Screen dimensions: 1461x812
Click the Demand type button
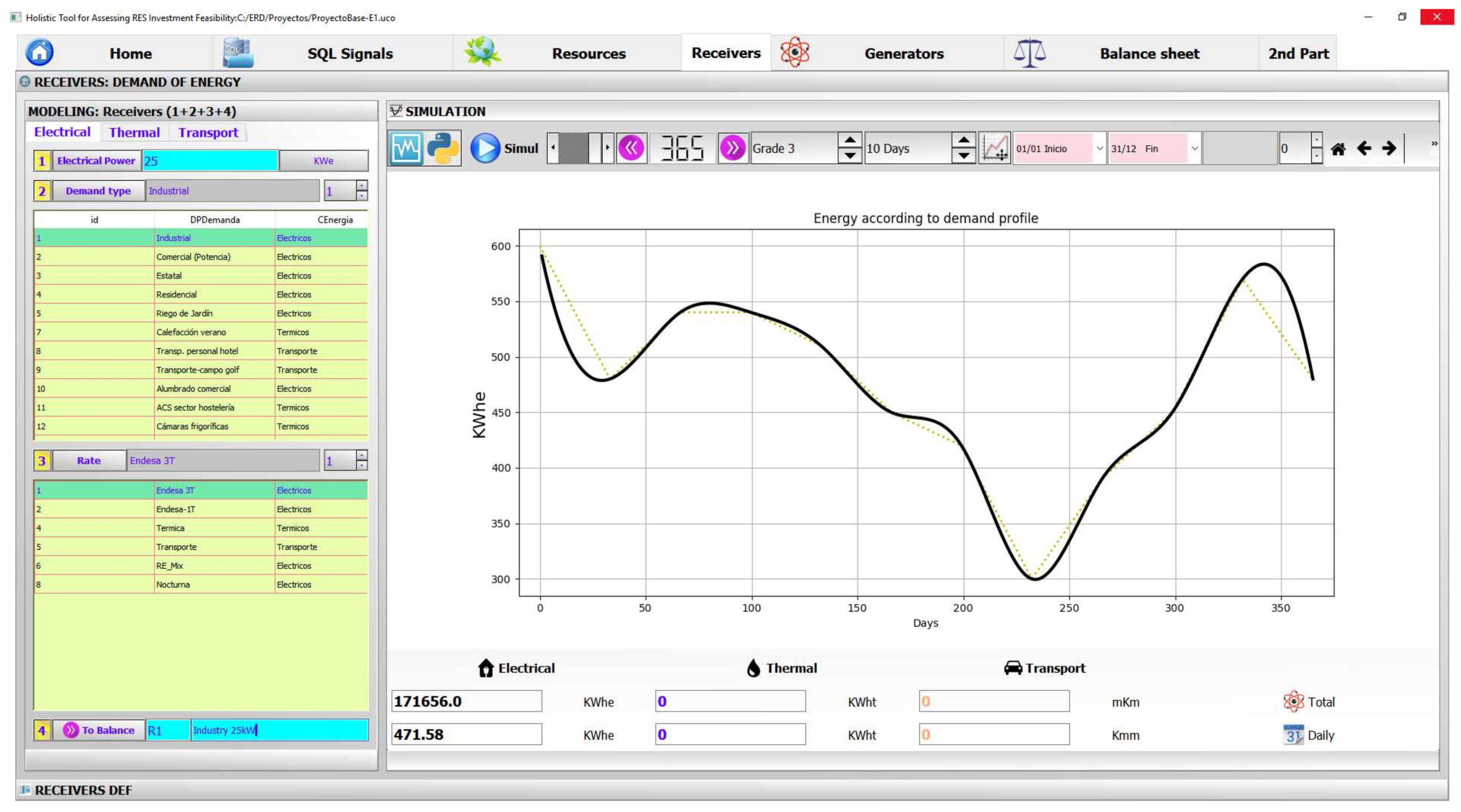[98, 191]
